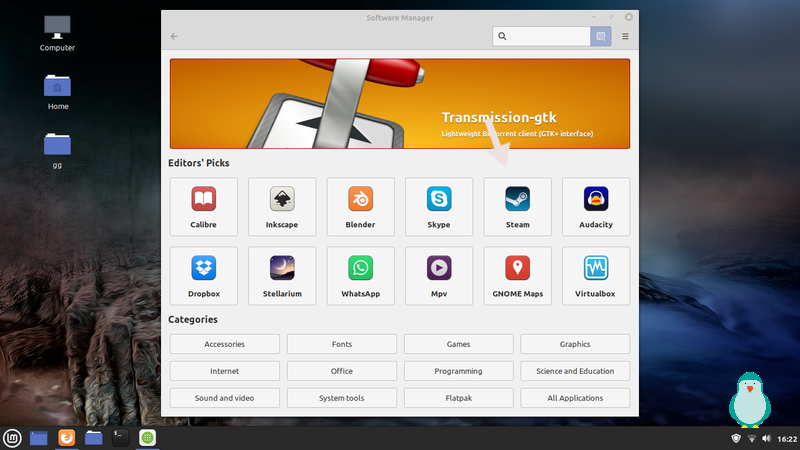Open the Audacity app tile

coord(596,207)
